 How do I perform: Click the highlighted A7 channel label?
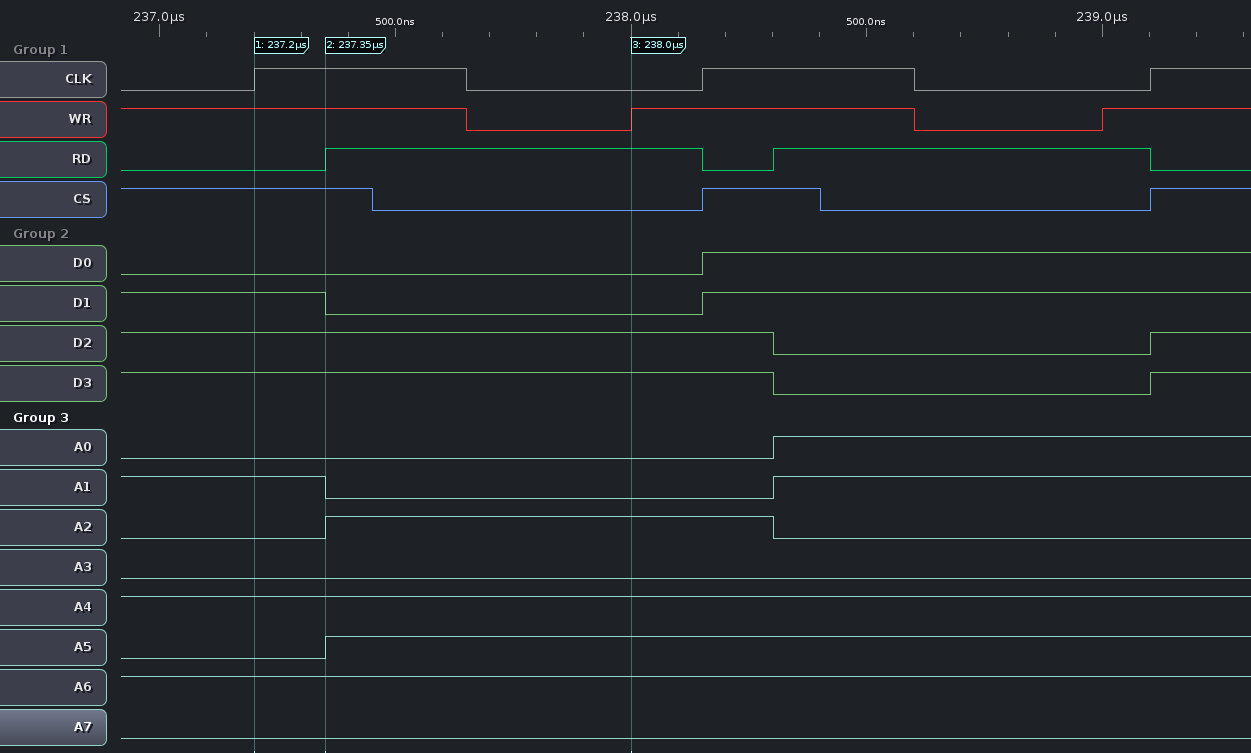tap(52, 727)
